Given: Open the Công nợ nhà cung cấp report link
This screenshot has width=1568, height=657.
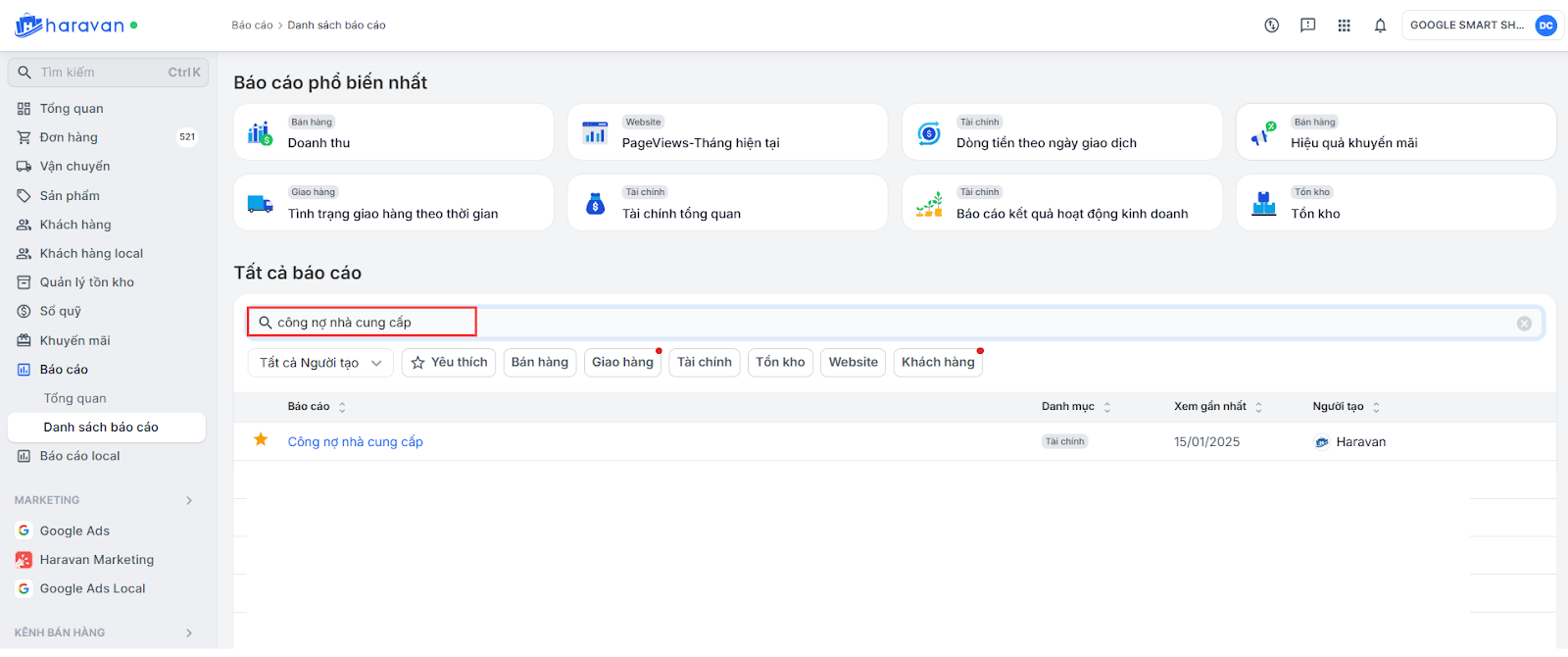Looking at the screenshot, I should (x=355, y=442).
